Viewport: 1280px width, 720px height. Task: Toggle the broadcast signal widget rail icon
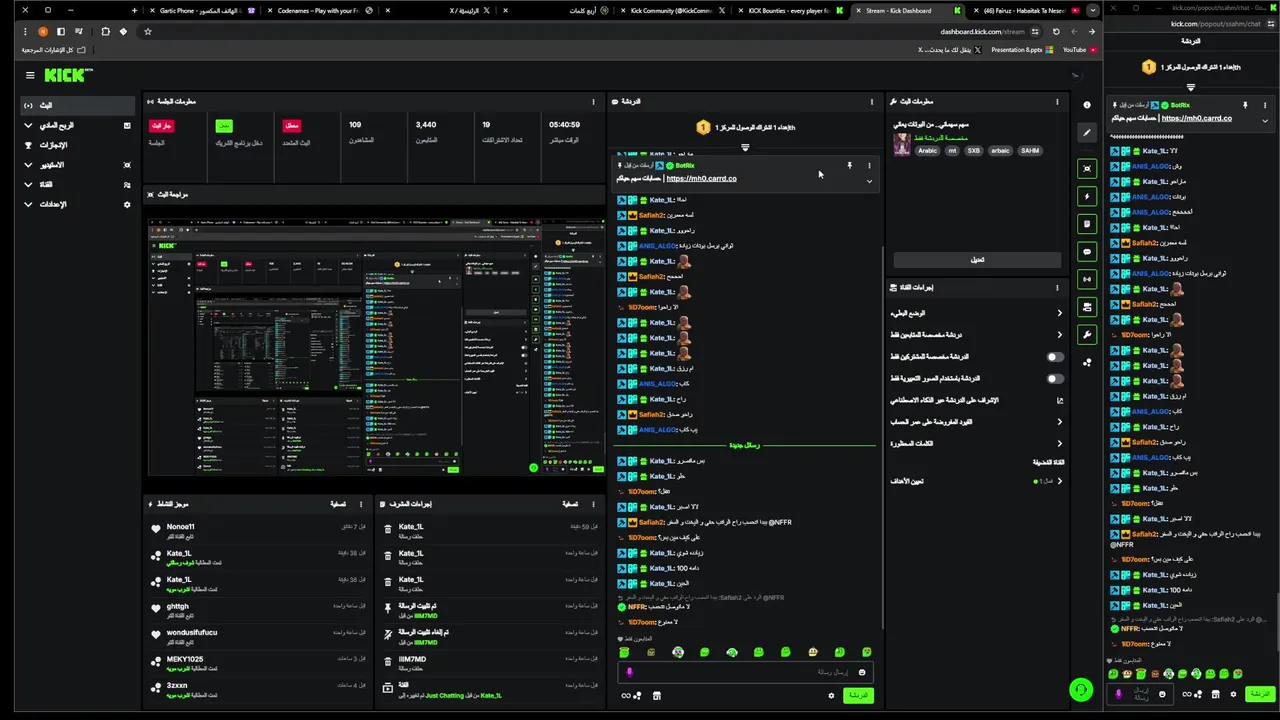1087,279
